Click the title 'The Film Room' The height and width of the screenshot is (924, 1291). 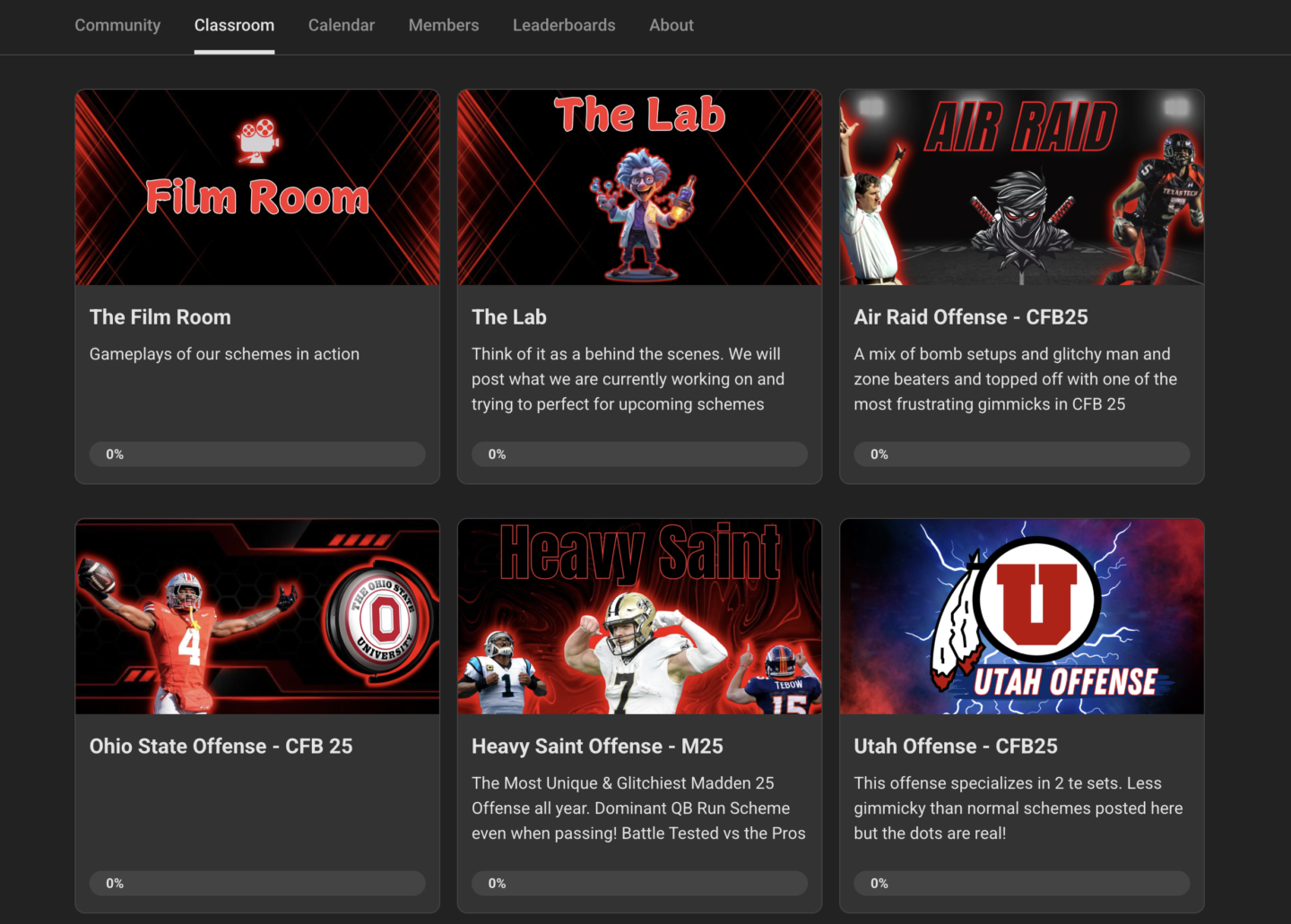pos(160,317)
